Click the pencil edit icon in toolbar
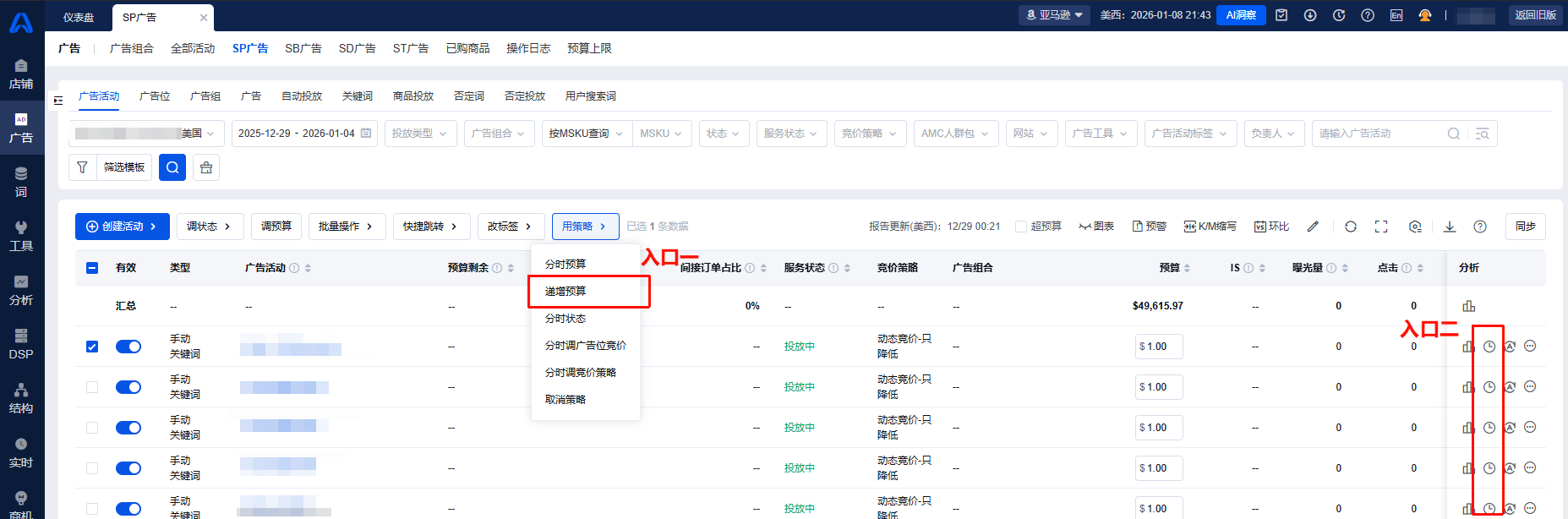The height and width of the screenshot is (519, 1568). tap(1313, 227)
